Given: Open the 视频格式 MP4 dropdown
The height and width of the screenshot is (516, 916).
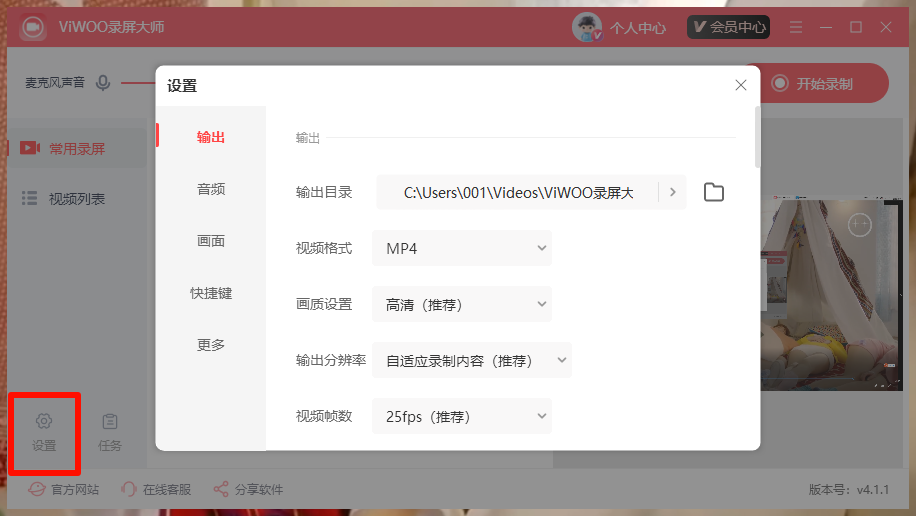Looking at the screenshot, I should click(462, 248).
